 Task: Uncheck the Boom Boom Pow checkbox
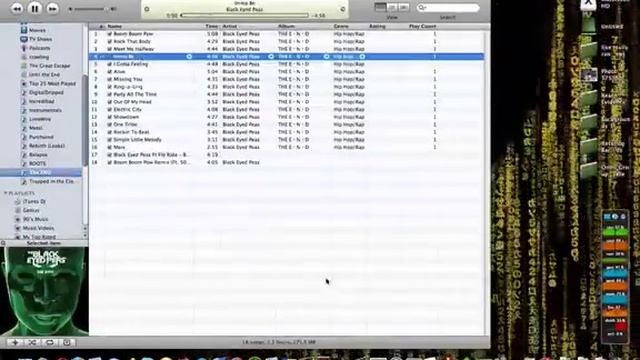[109, 34]
